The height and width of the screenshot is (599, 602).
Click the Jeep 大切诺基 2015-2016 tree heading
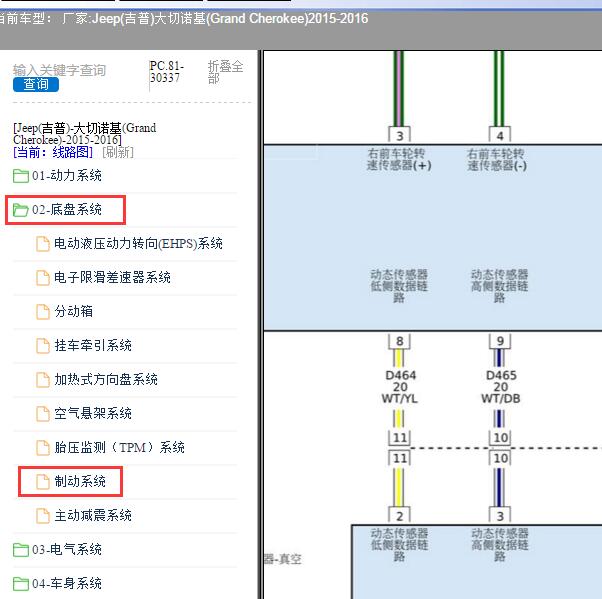click(84, 134)
